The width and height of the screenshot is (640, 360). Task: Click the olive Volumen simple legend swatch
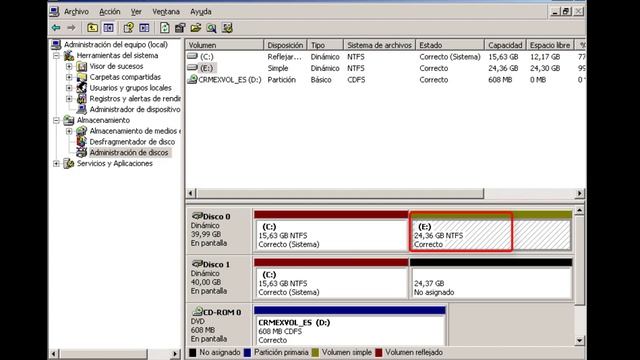click(315, 352)
